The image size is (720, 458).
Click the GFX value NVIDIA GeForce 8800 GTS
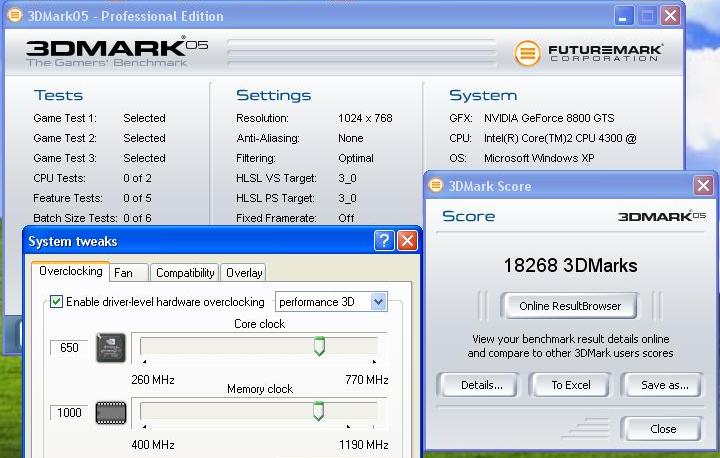click(549, 118)
